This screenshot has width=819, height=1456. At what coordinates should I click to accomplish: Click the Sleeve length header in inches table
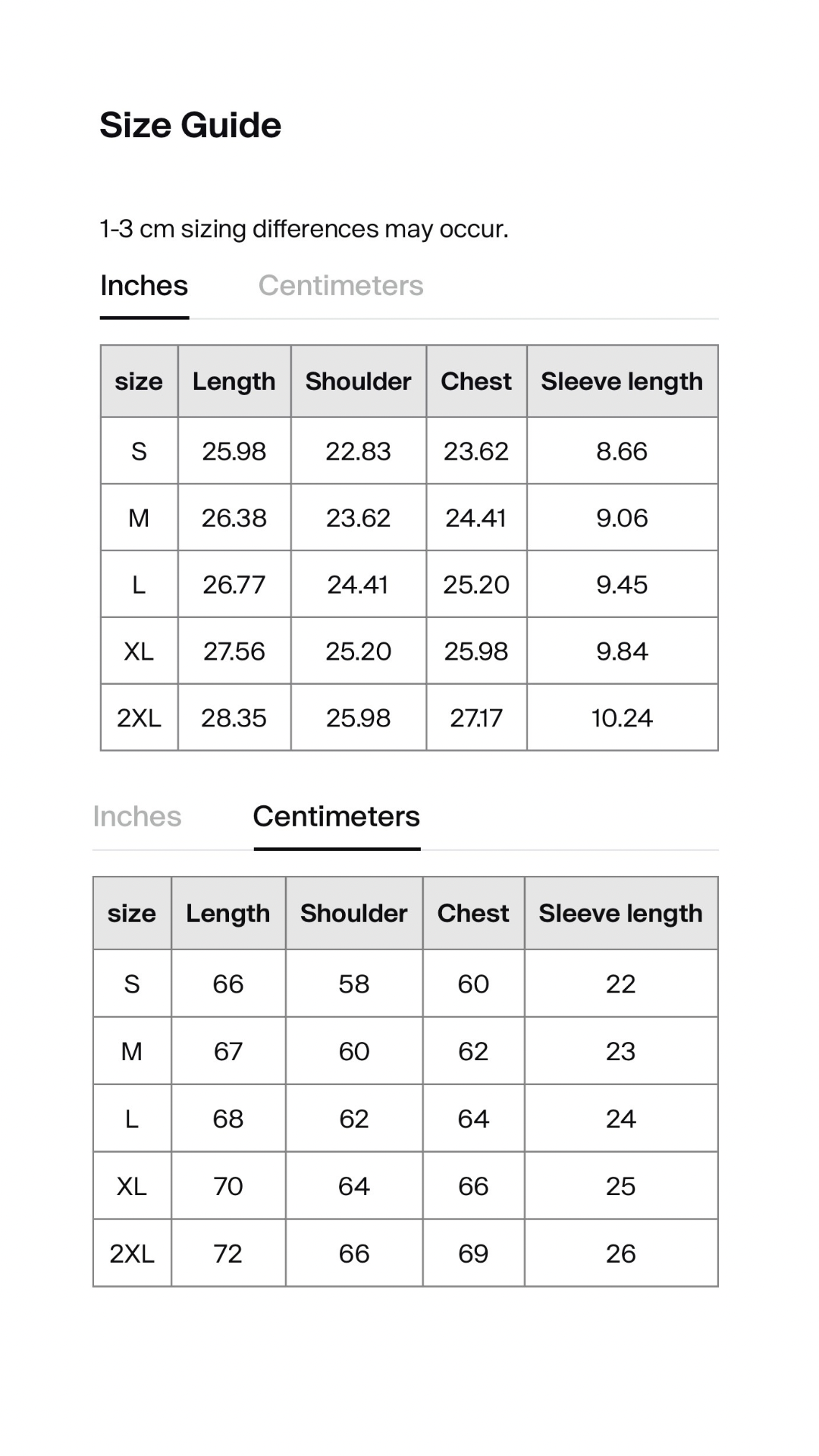pyautogui.click(x=622, y=381)
